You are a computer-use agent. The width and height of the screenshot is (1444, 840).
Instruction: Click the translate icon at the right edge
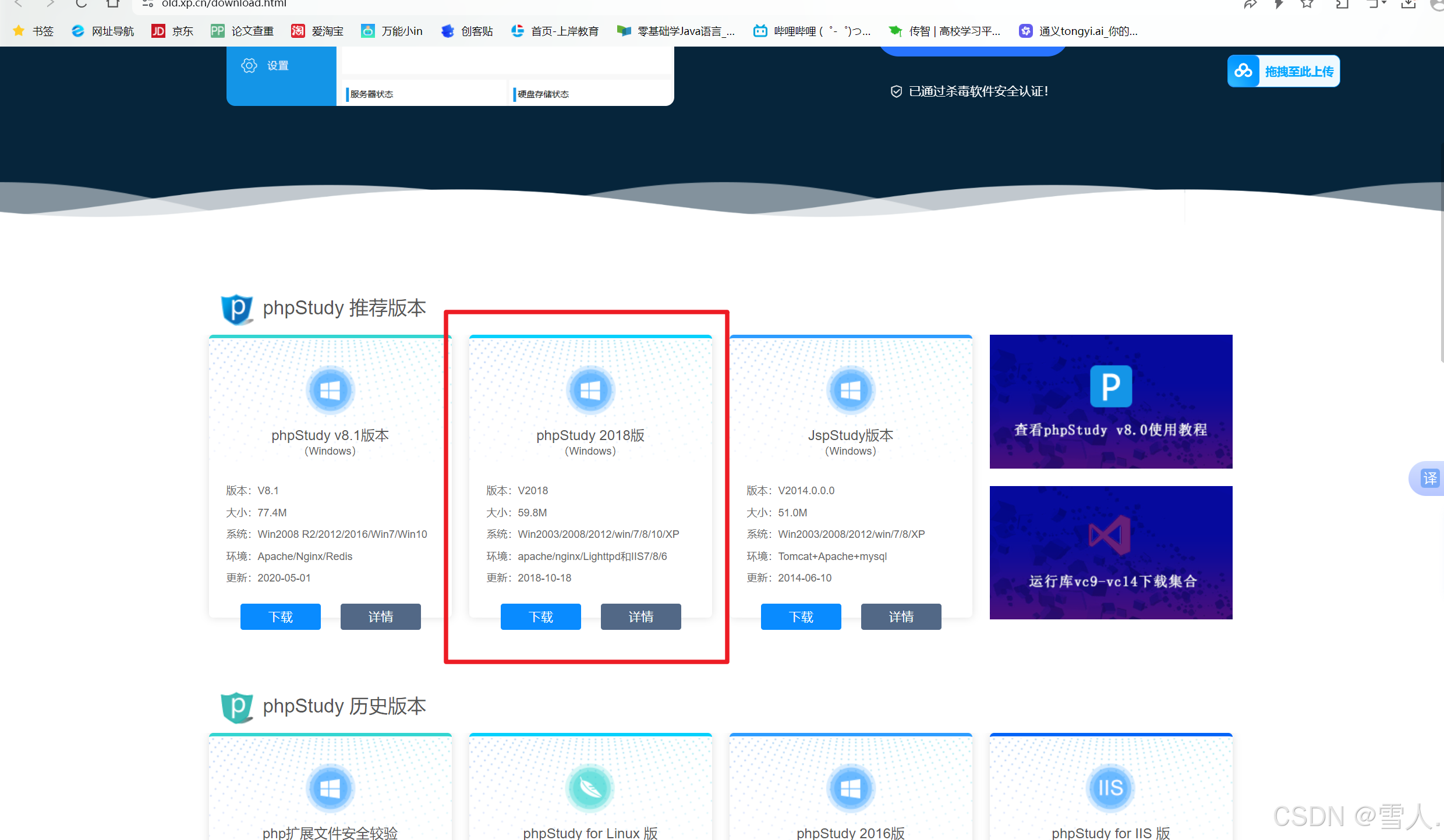pos(1429,479)
